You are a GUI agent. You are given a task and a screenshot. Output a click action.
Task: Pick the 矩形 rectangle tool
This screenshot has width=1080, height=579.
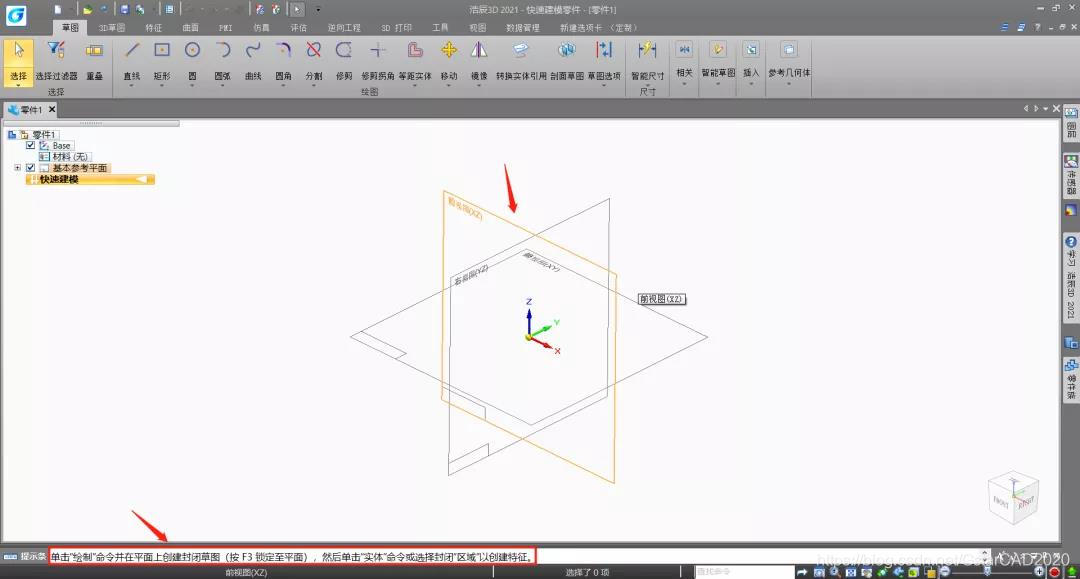pos(162,61)
